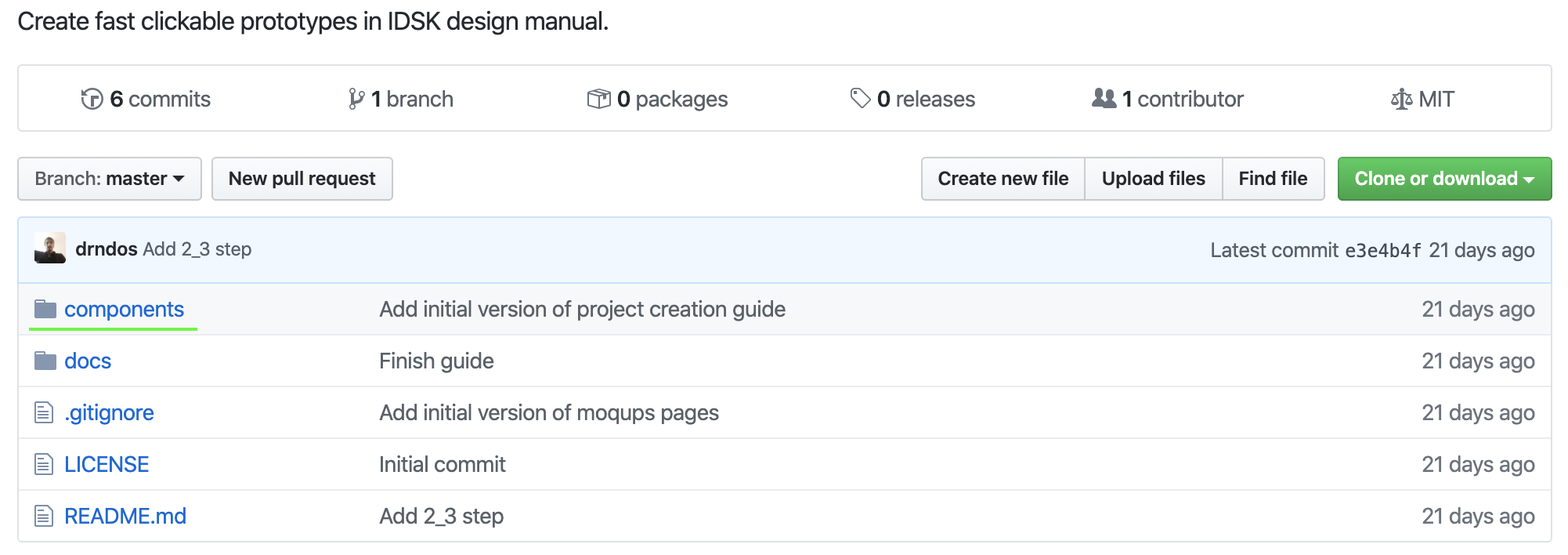Expand the Clone or download menu
The width and height of the screenshot is (1568, 555).
(1444, 179)
